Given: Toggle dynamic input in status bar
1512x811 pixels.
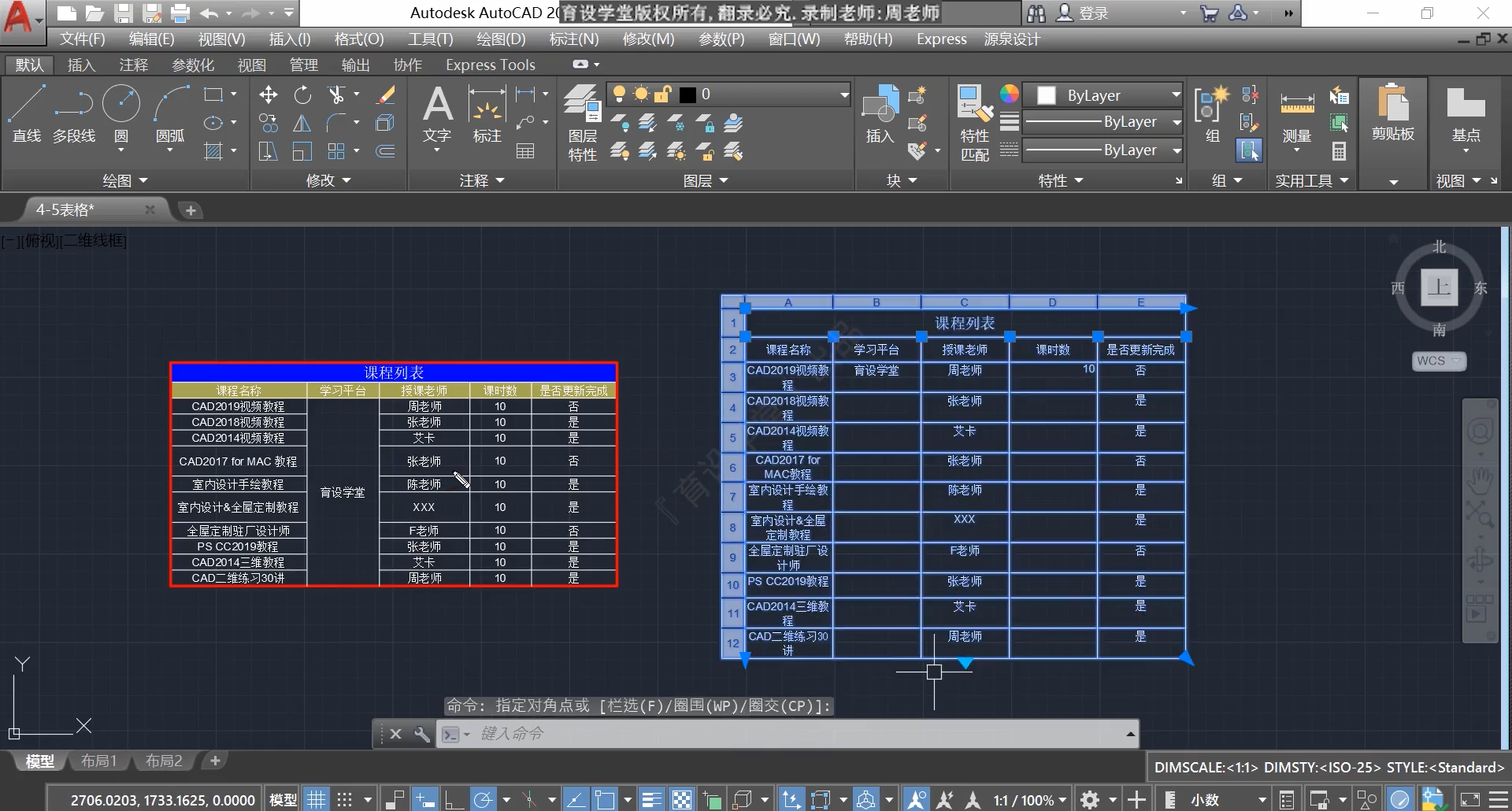Looking at the screenshot, I should (x=424, y=800).
